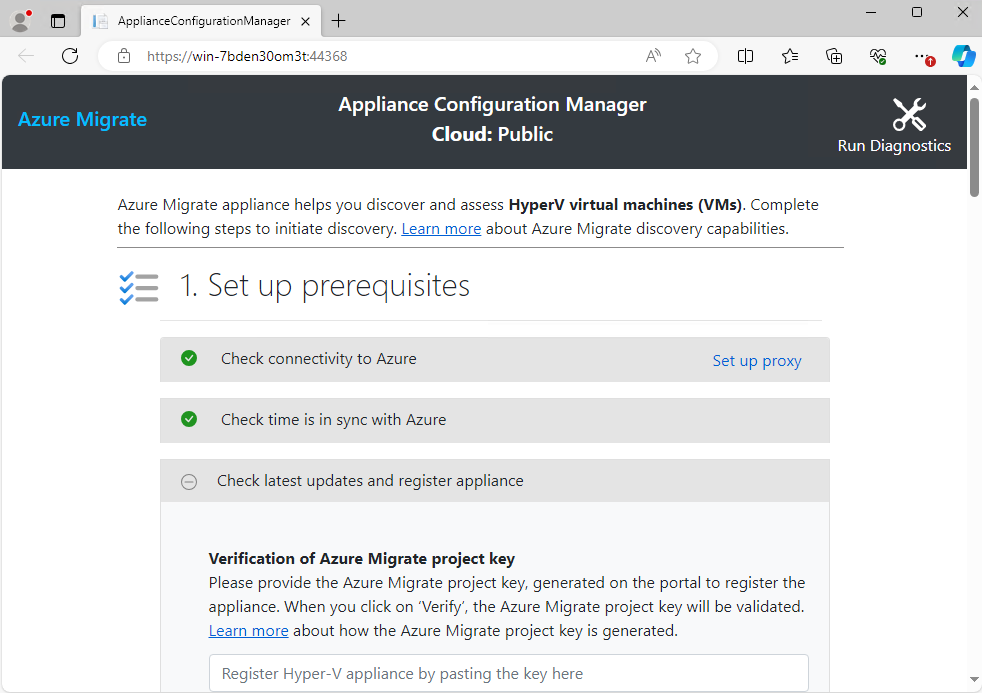
Task: View site information lock icon
Action: click(x=124, y=56)
